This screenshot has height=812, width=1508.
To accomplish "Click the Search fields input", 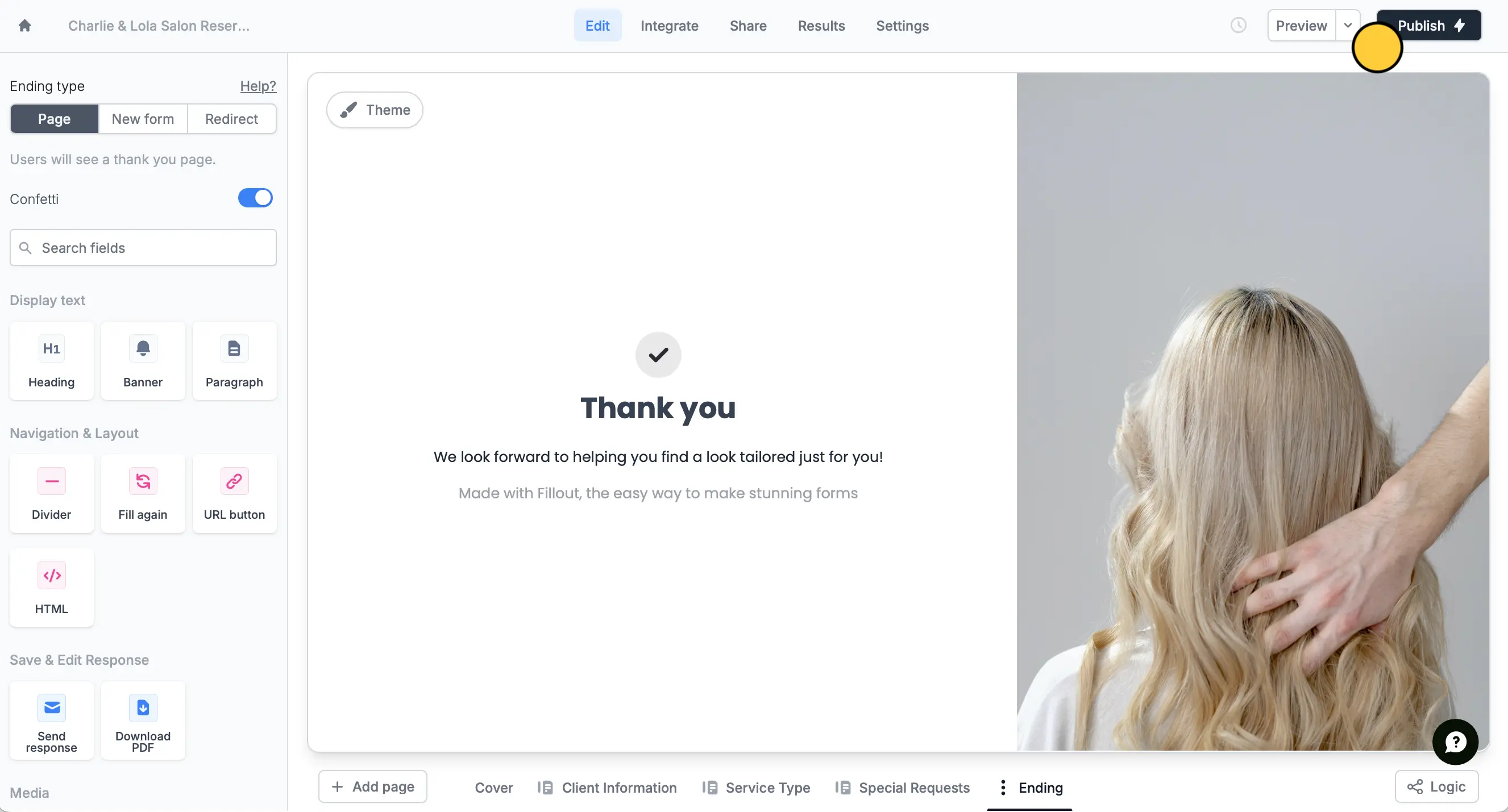I will pos(143,247).
